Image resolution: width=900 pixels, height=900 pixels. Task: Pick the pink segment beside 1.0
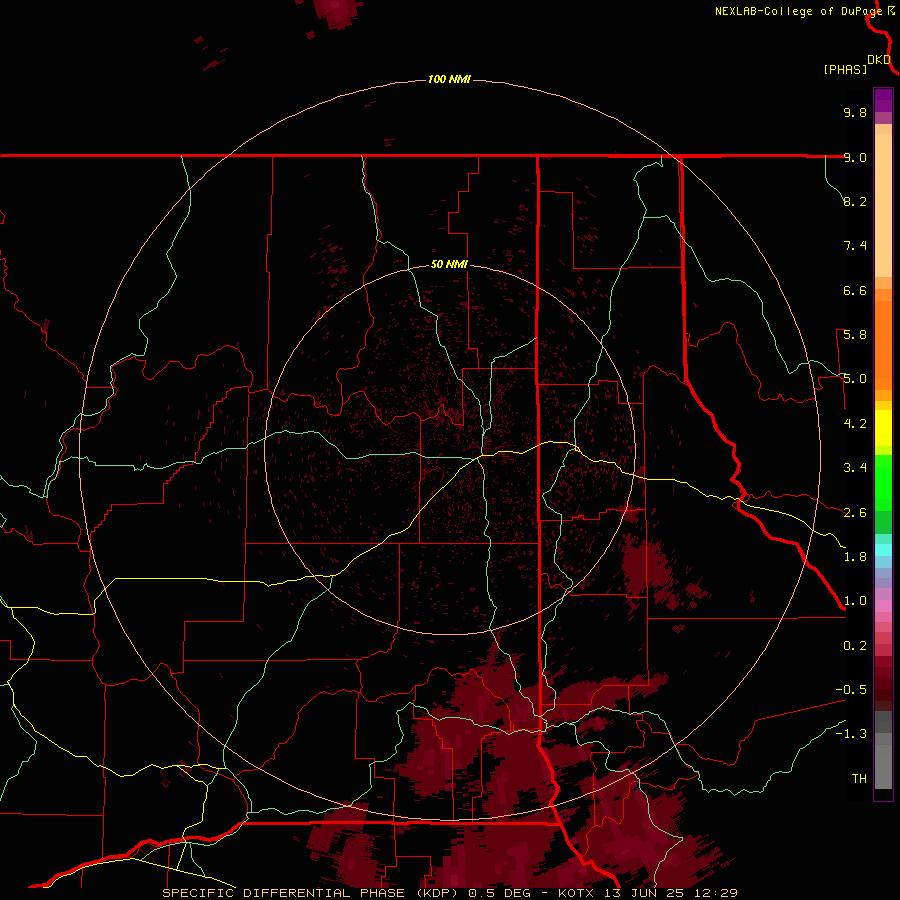pyautogui.click(x=883, y=606)
